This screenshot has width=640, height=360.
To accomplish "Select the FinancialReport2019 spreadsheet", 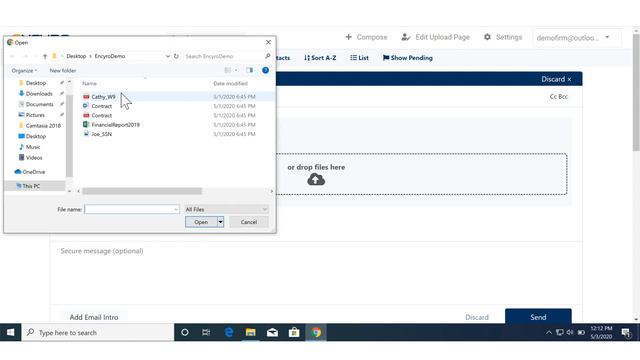I will 115,125.
